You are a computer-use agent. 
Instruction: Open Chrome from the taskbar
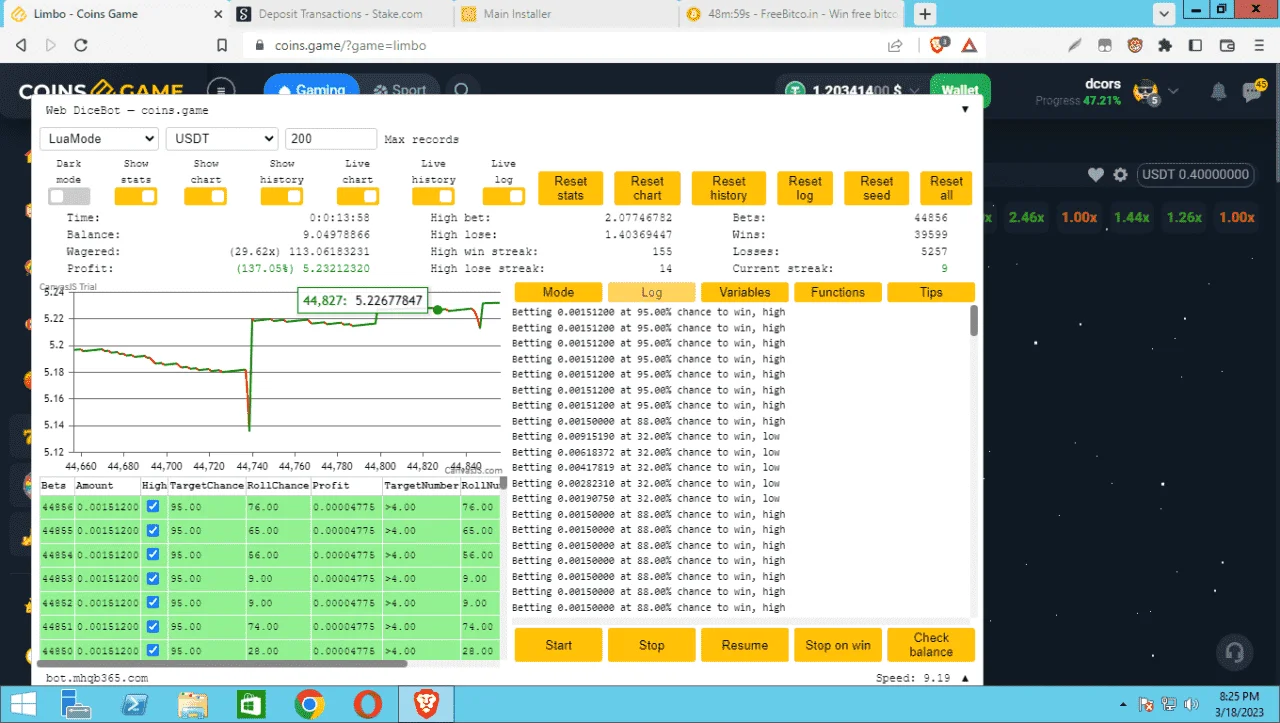click(310, 705)
